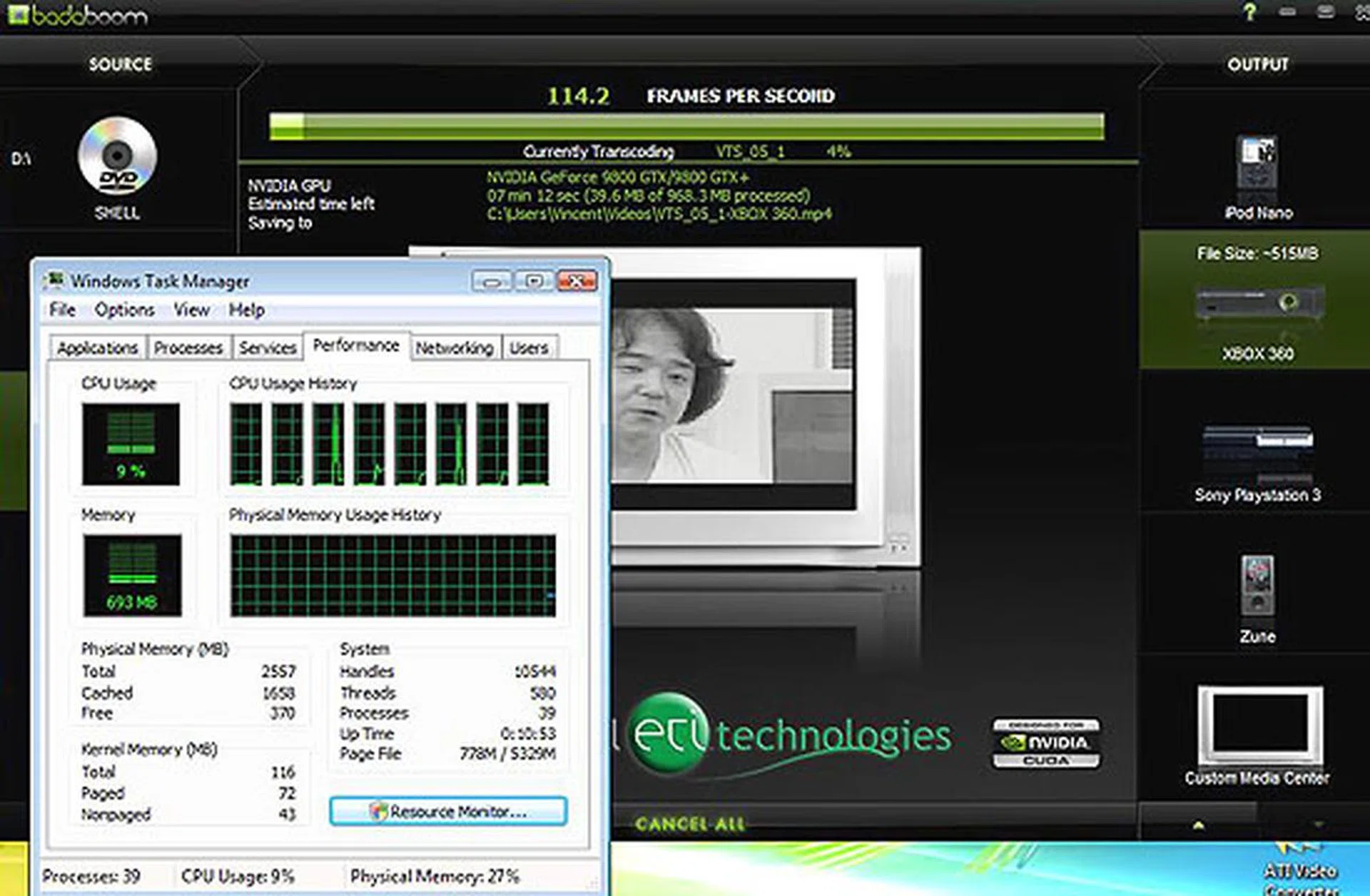Switch to the Networking tab
The height and width of the screenshot is (896, 1370).
click(455, 347)
